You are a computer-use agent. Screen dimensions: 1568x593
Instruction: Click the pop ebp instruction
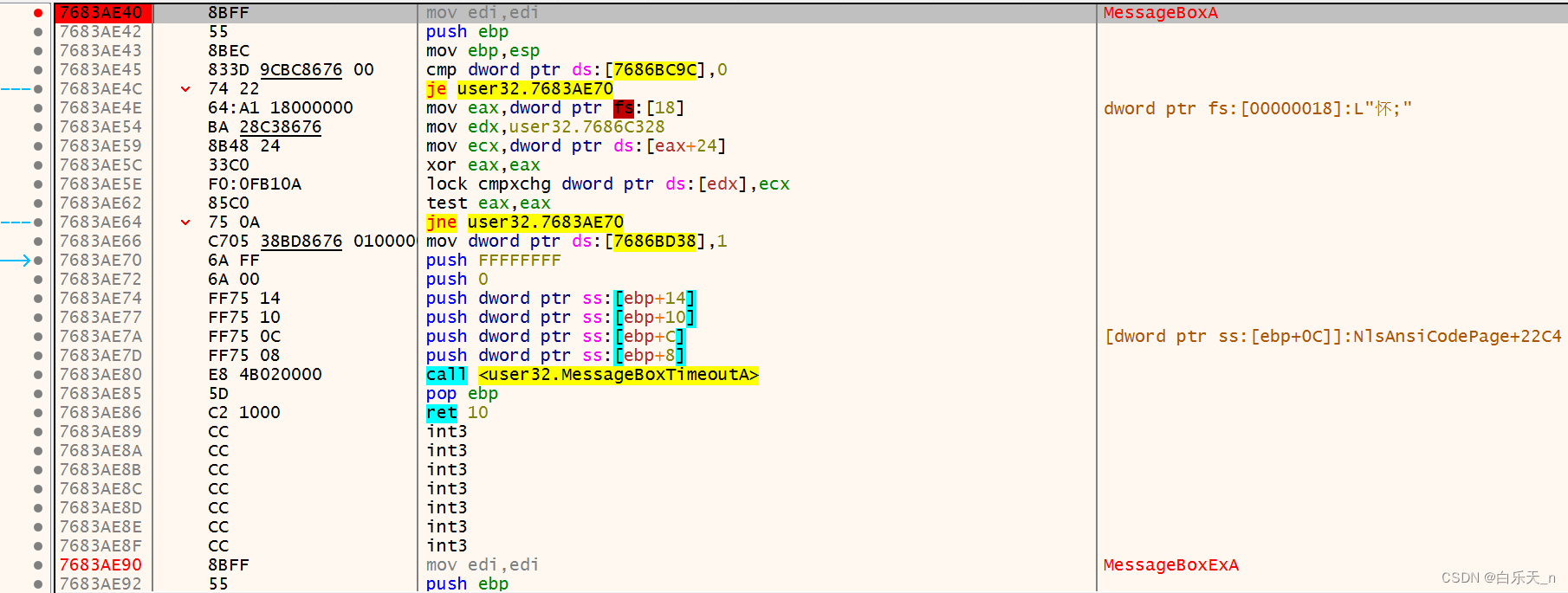(x=463, y=394)
